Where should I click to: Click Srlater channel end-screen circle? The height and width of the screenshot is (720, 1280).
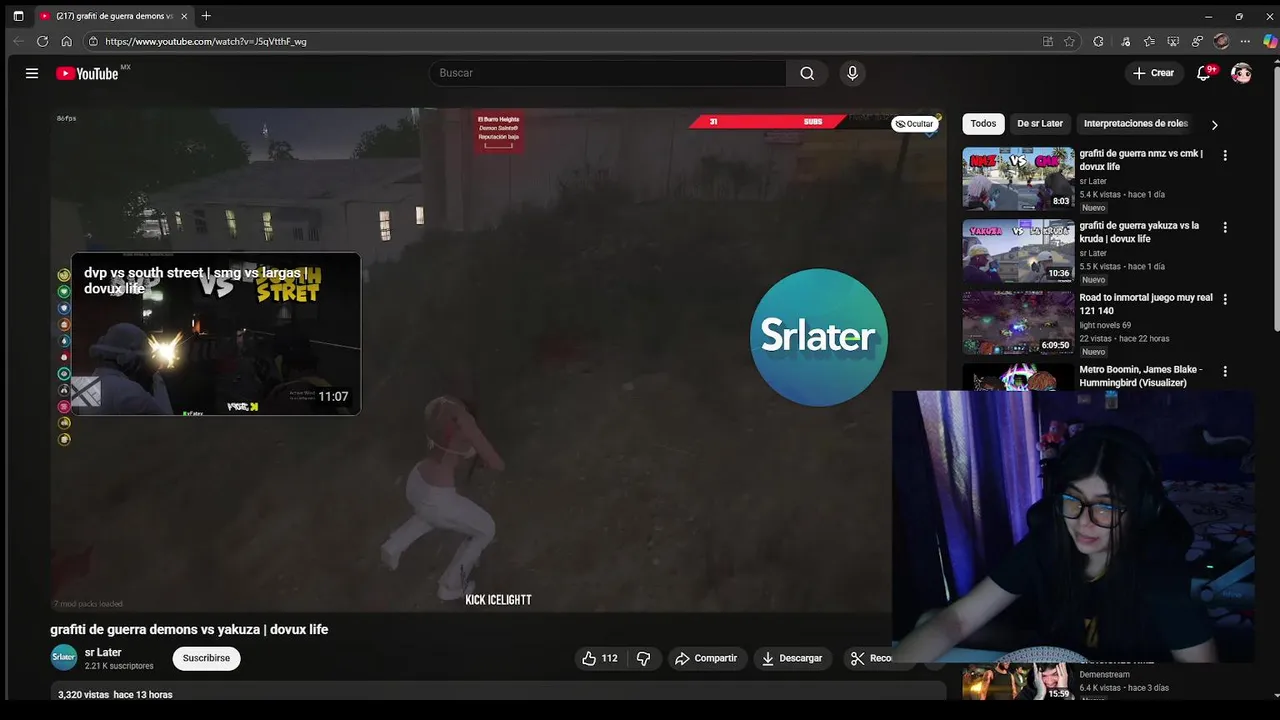pyautogui.click(x=818, y=337)
